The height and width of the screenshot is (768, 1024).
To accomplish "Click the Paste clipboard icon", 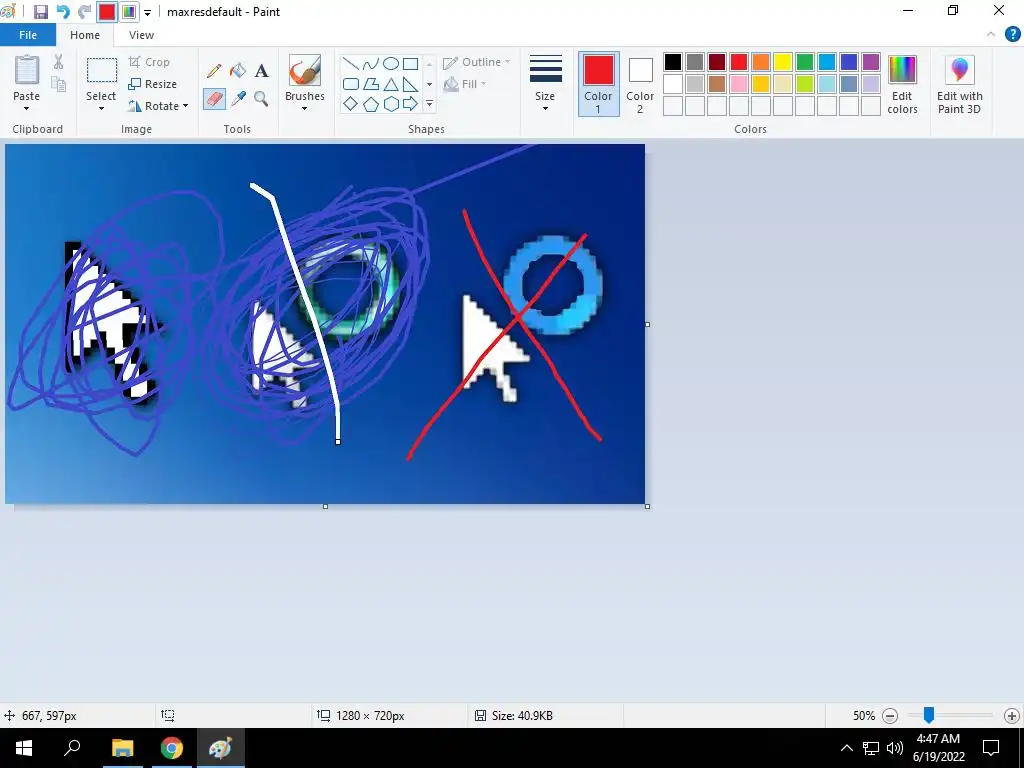I will click(x=27, y=71).
